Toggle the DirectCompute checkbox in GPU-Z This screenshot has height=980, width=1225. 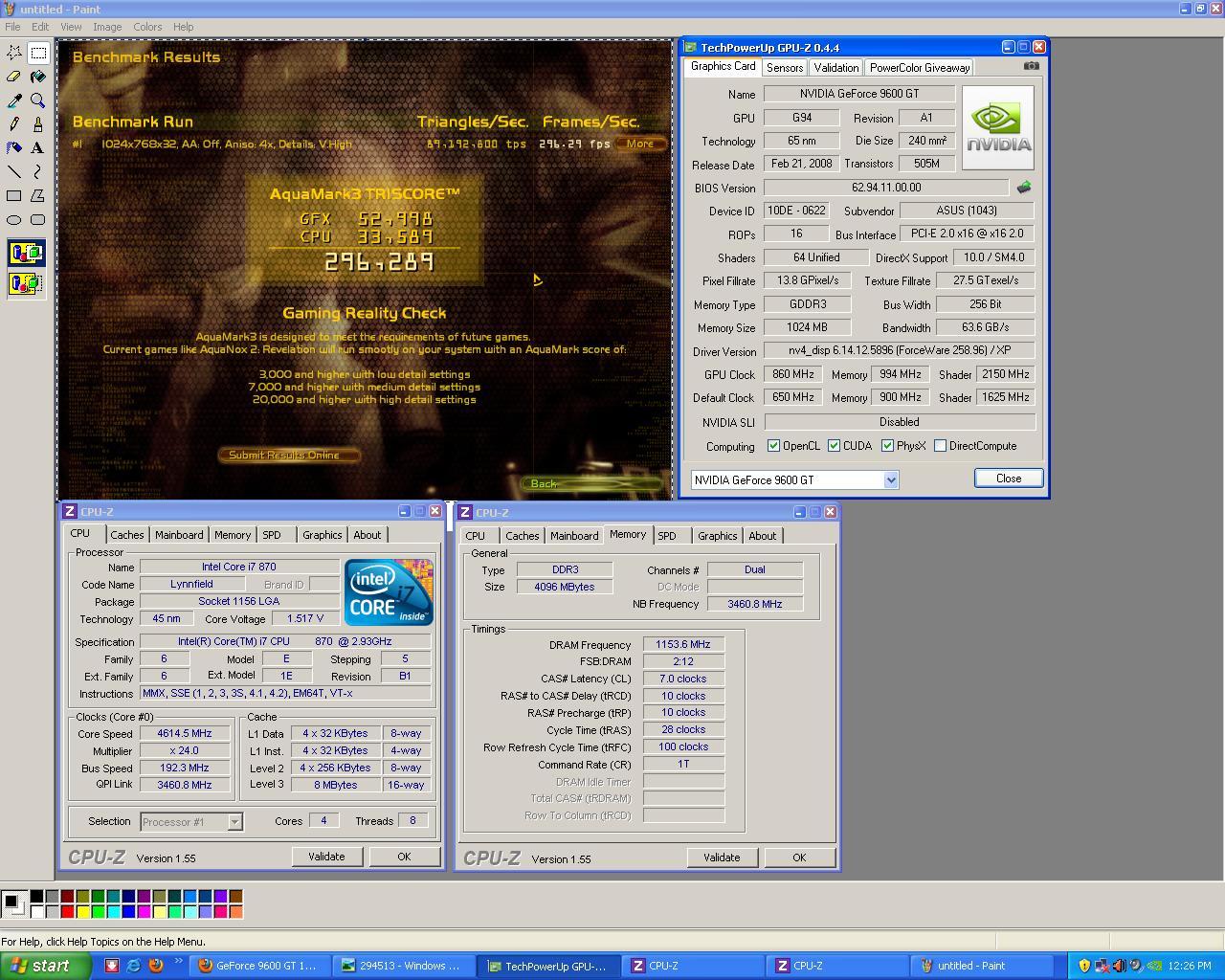pos(940,446)
